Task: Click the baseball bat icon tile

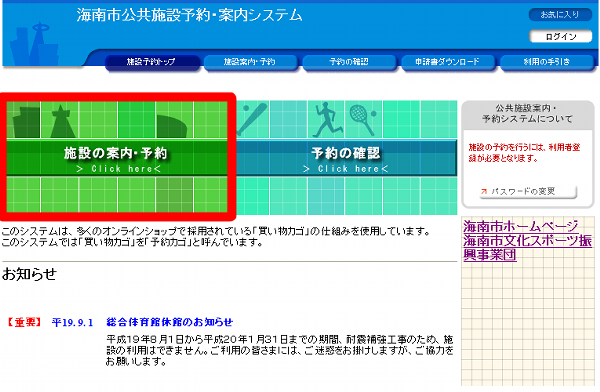Action: pos(252,119)
